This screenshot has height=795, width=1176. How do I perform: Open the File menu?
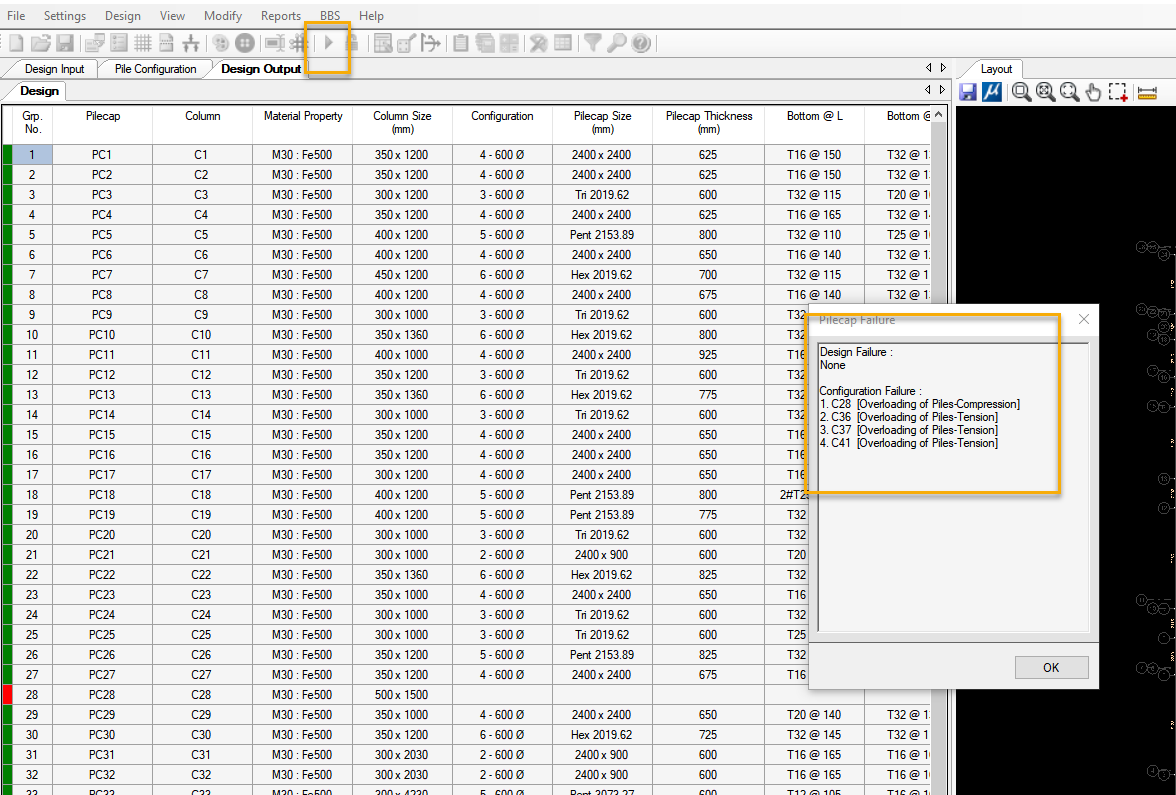coord(16,15)
